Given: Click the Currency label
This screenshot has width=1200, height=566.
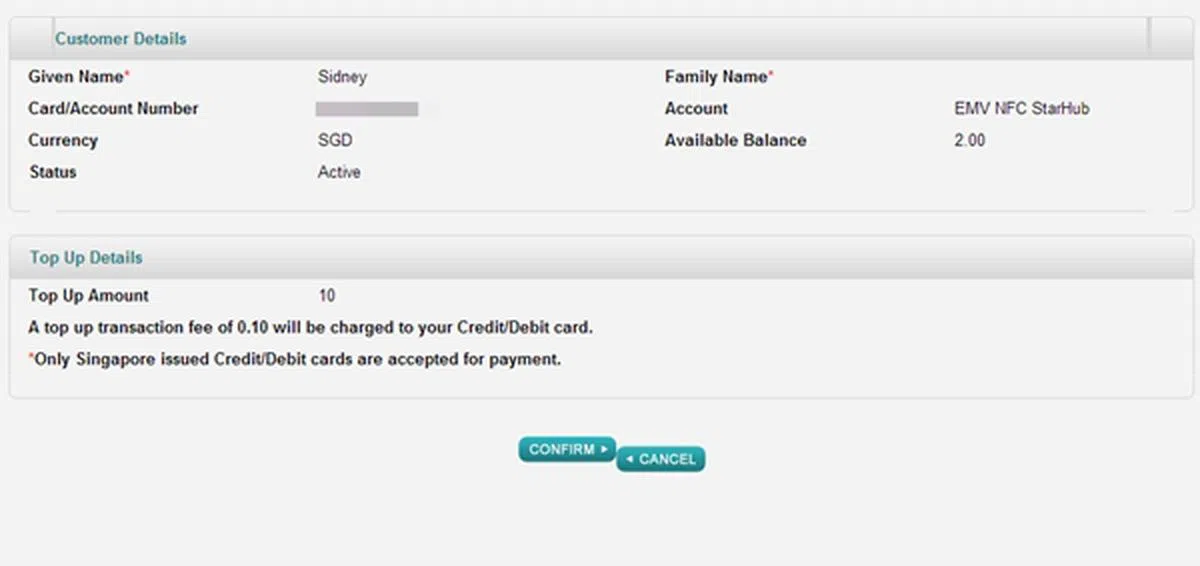Looking at the screenshot, I should click(63, 141).
